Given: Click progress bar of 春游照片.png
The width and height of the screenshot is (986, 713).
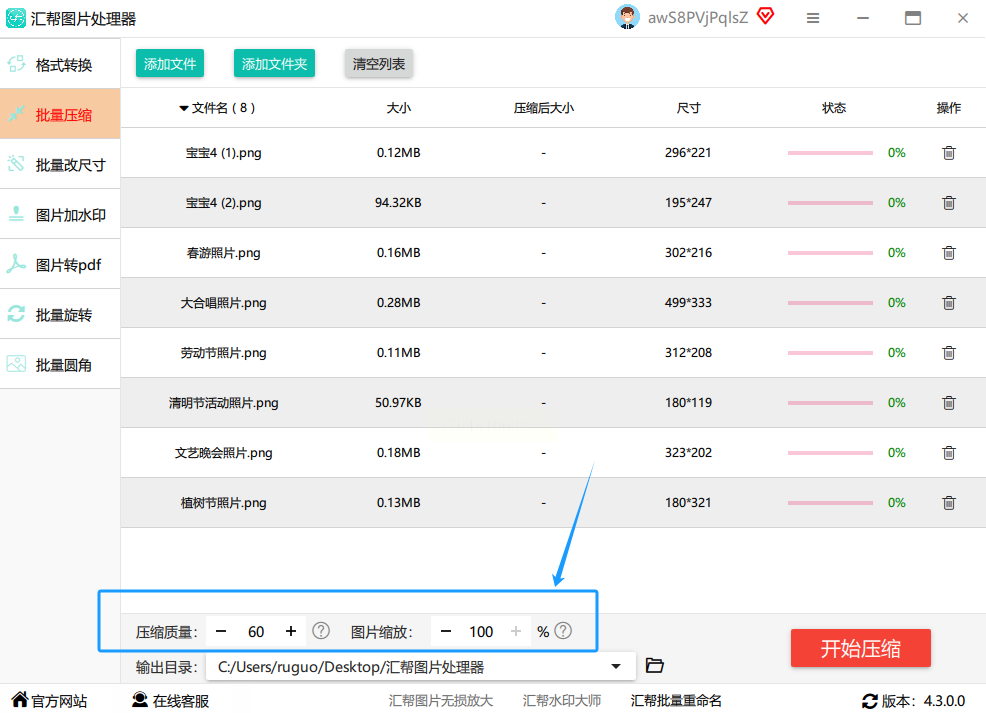Looking at the screenshot, I should pyautogui.click(x=830, y=253).
